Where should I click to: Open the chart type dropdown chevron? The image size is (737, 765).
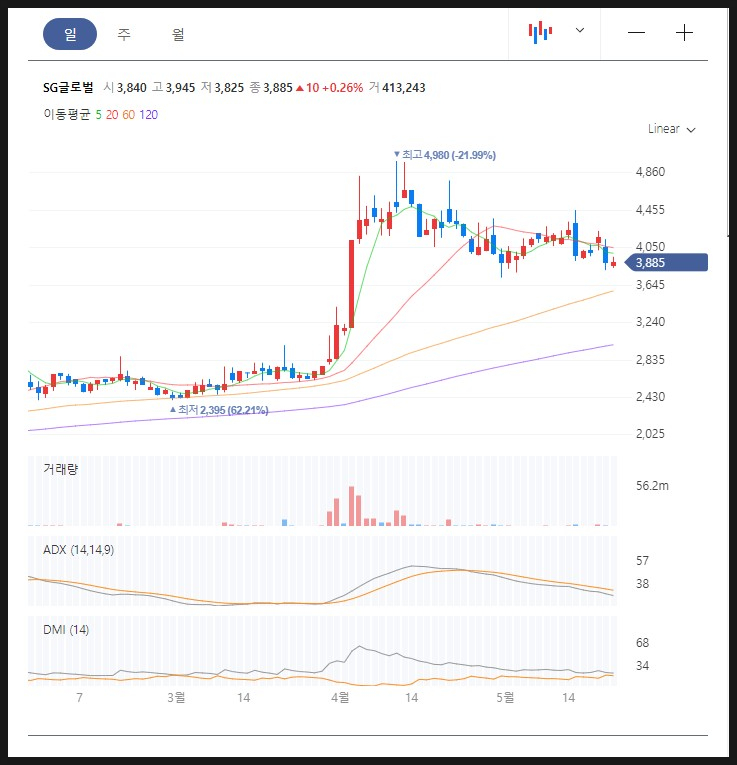click(x=579, y=31)
